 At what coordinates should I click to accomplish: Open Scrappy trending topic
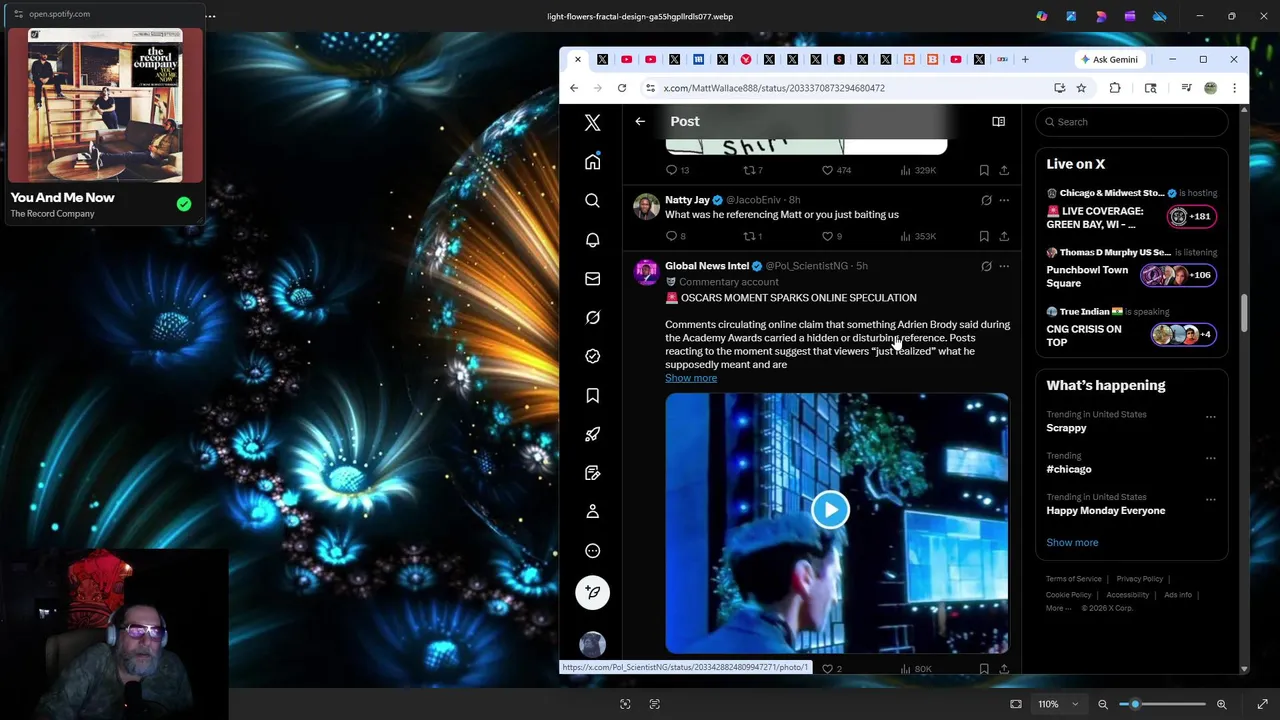click(x=1066, y=428)
